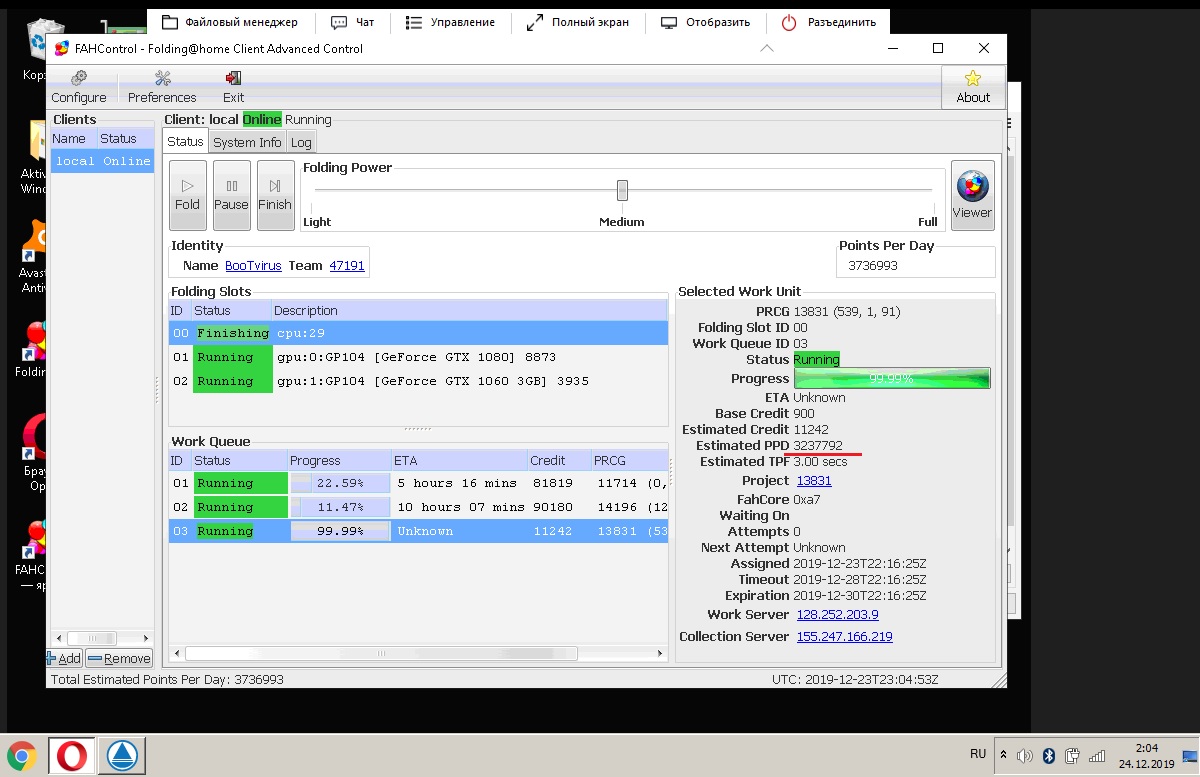
Task: Select work queue item 01 at 22.59%
Action: coord(418,483)
